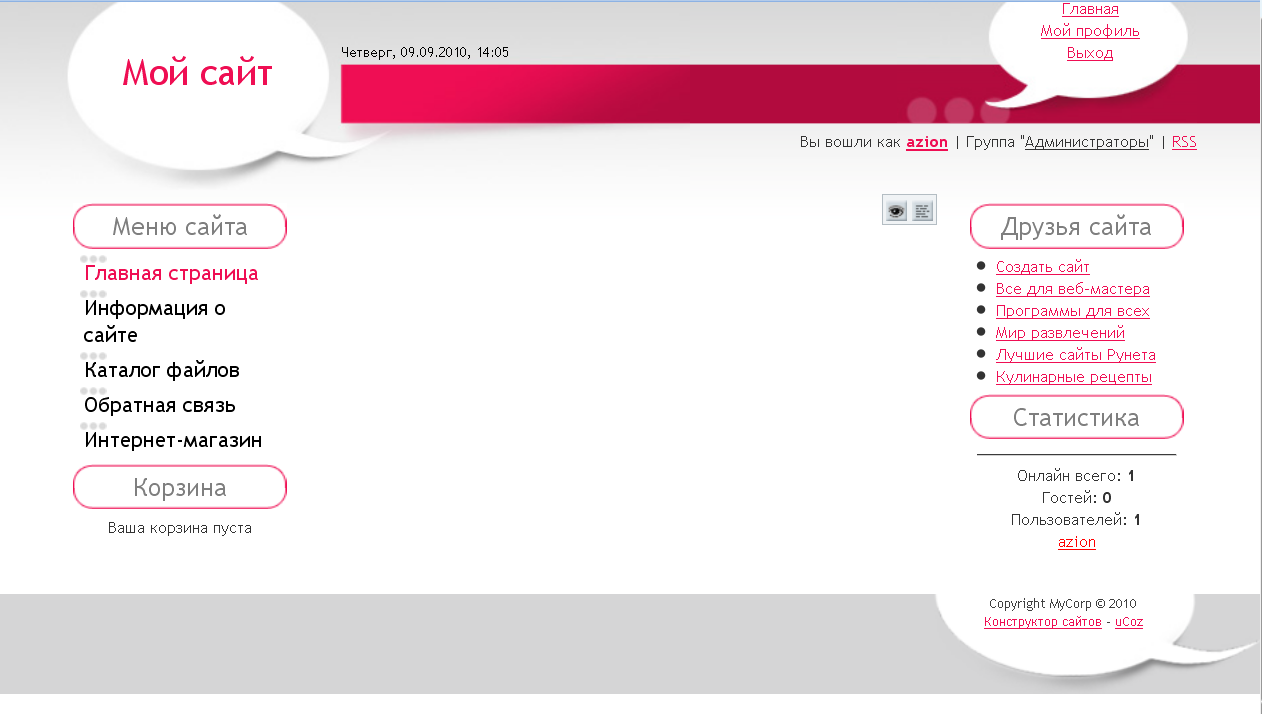The width and height of the screenshot is (1262, 714).
Task: Click the Мой сайт site title
Action: [x=197, y=73]
